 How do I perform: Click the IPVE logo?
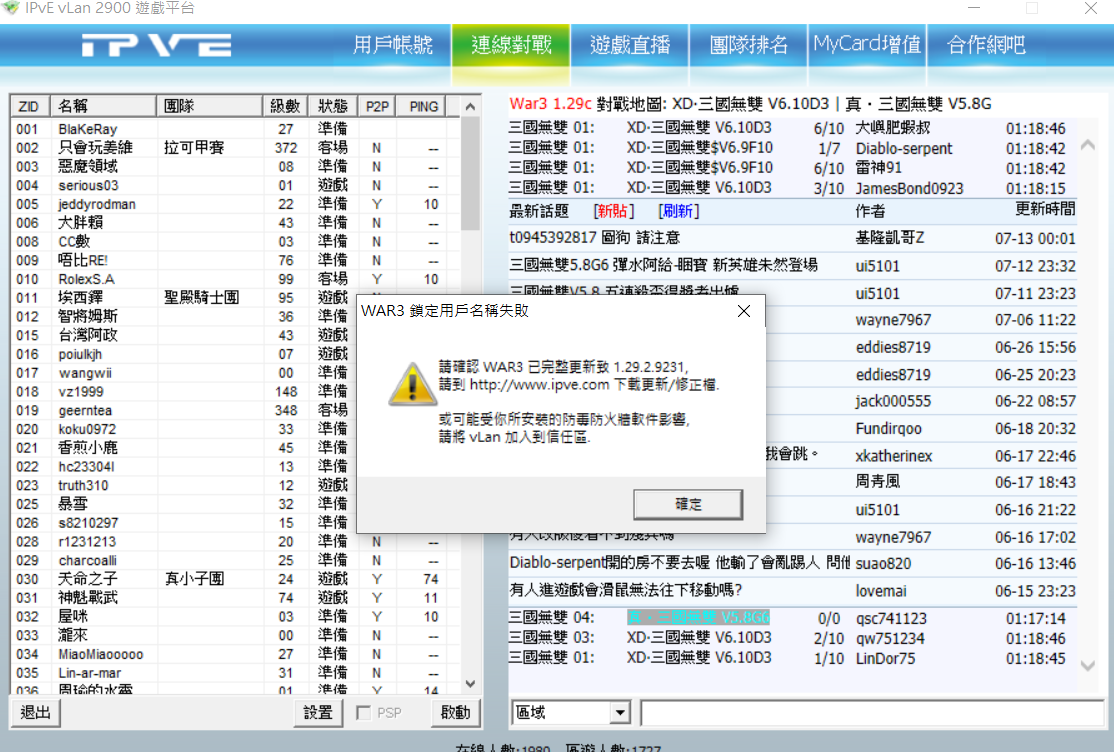[x=156, y=45]
